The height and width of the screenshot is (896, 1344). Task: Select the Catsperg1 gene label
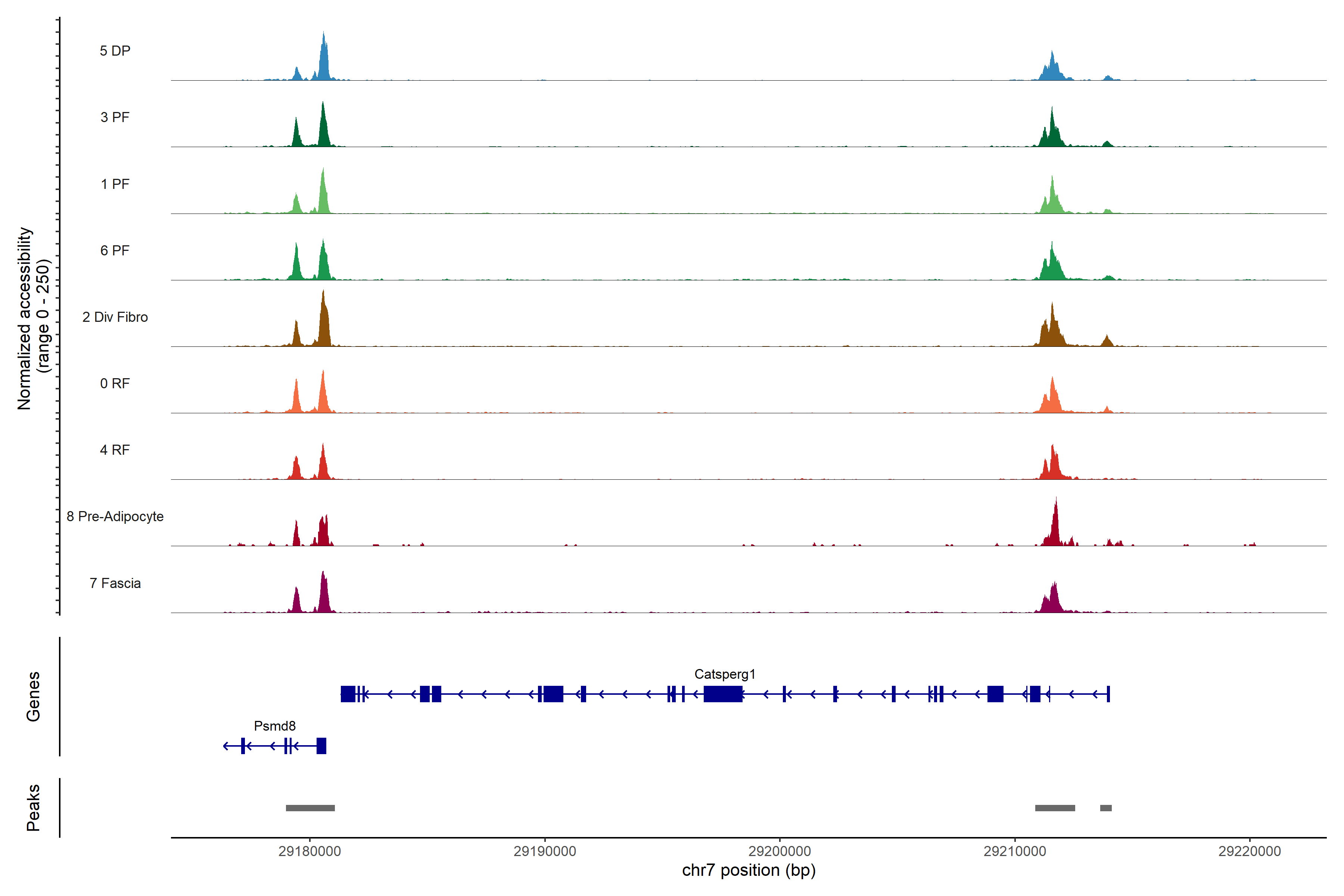(x=725, y=674)
